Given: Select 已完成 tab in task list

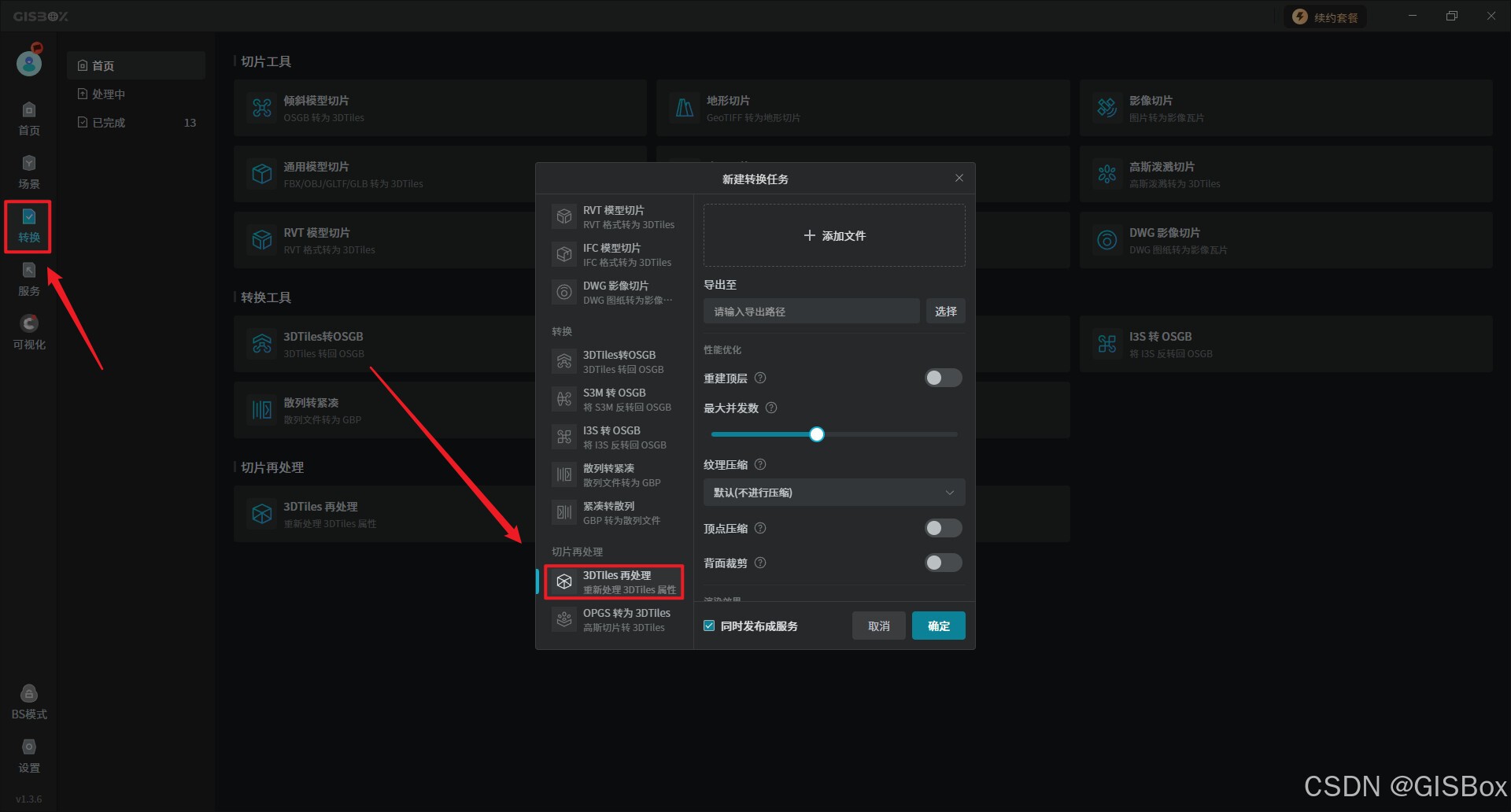Looking at the screenshot, I should pyautogui.click(x=135, y=122).
